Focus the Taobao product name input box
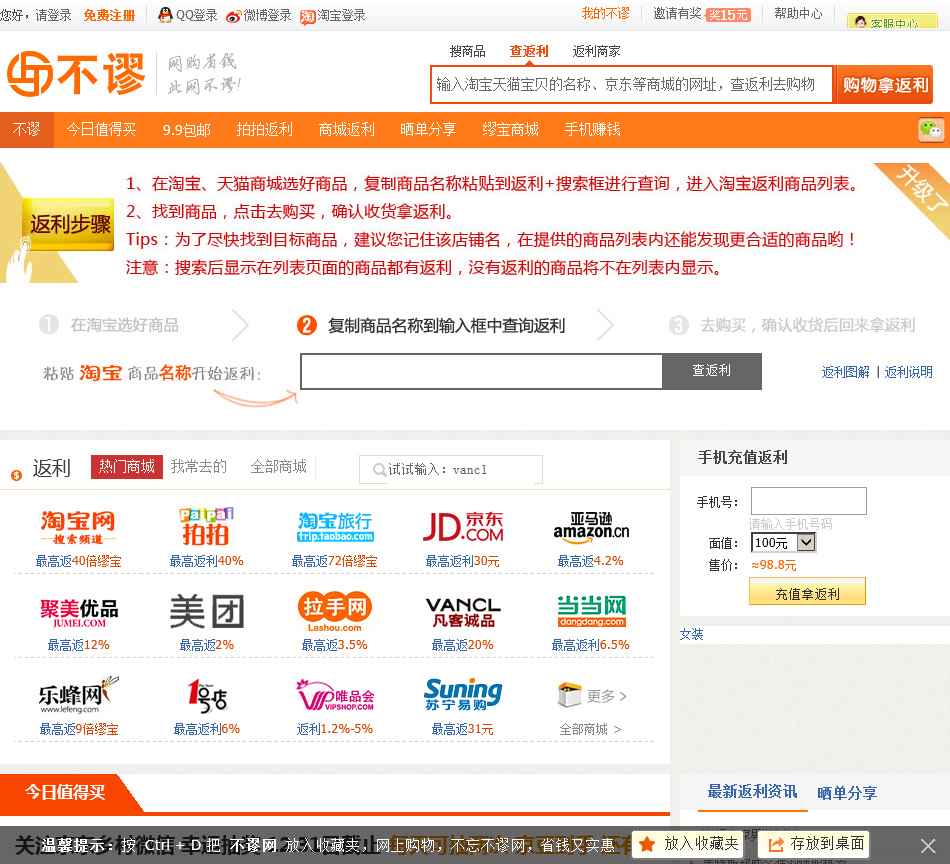Viewport: 950px width, 864px height. point(482,371)
